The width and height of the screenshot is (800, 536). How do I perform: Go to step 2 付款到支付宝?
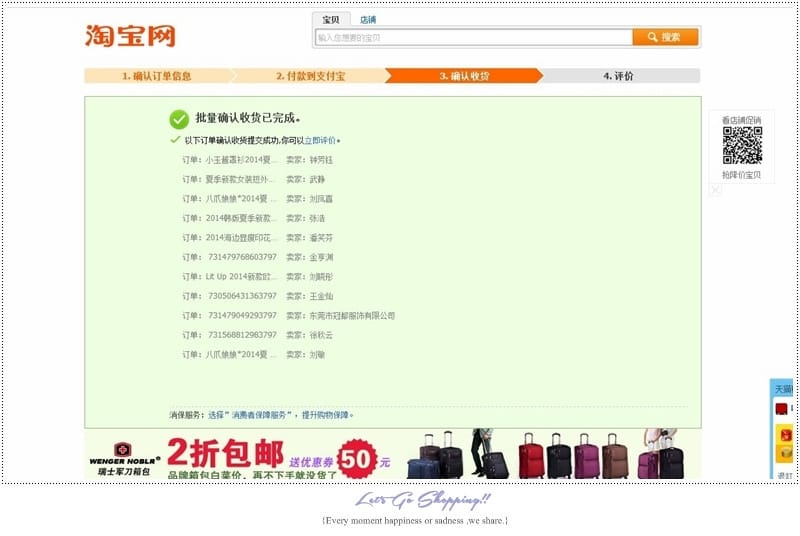point(310,76)
